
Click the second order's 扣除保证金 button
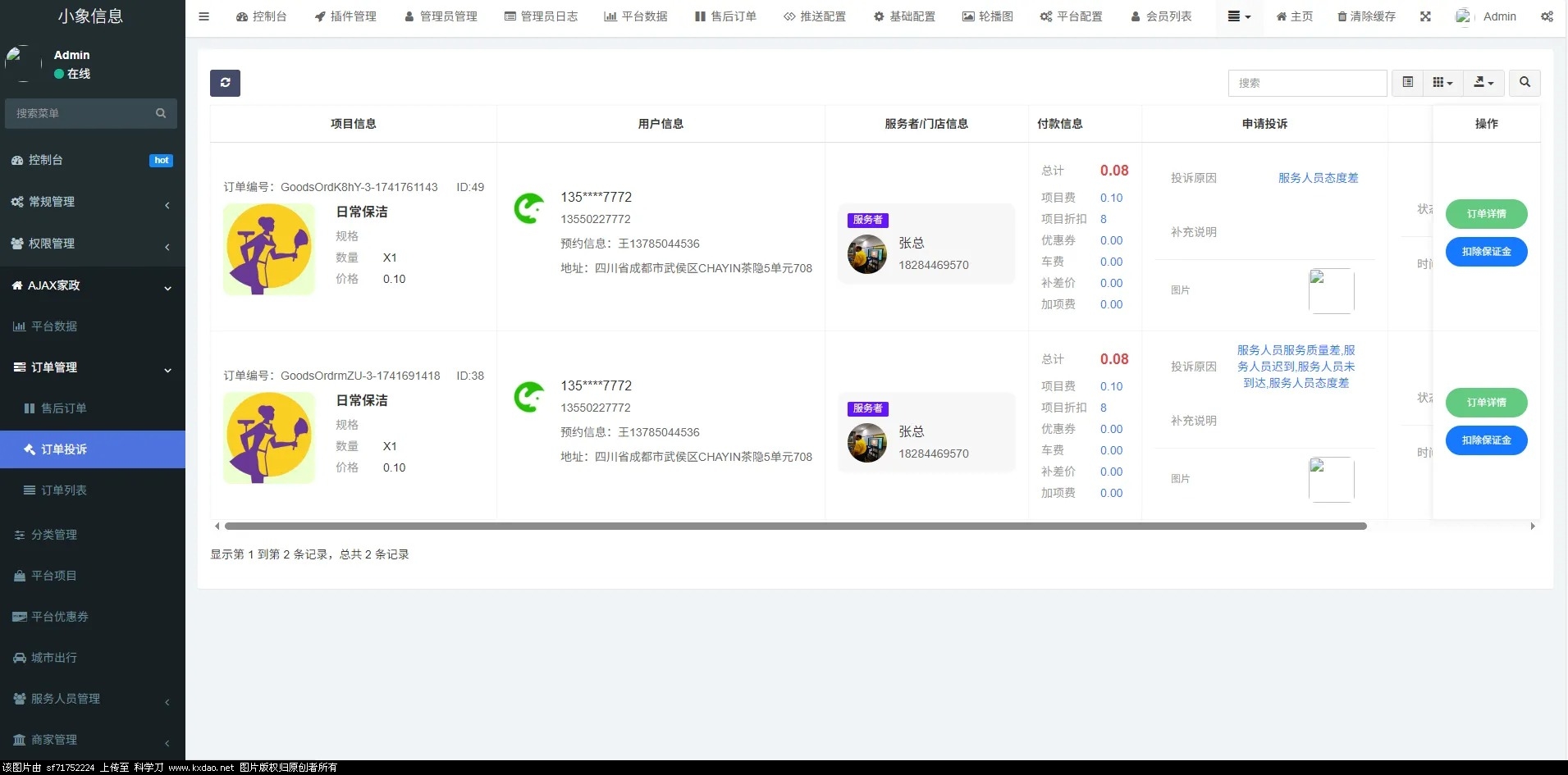tap(1486, 440)
